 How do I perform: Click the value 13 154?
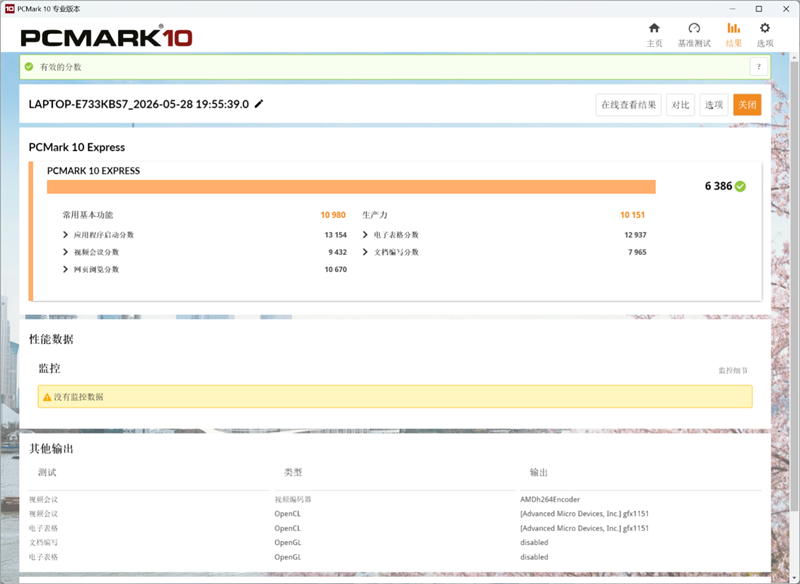coord(335,235)
